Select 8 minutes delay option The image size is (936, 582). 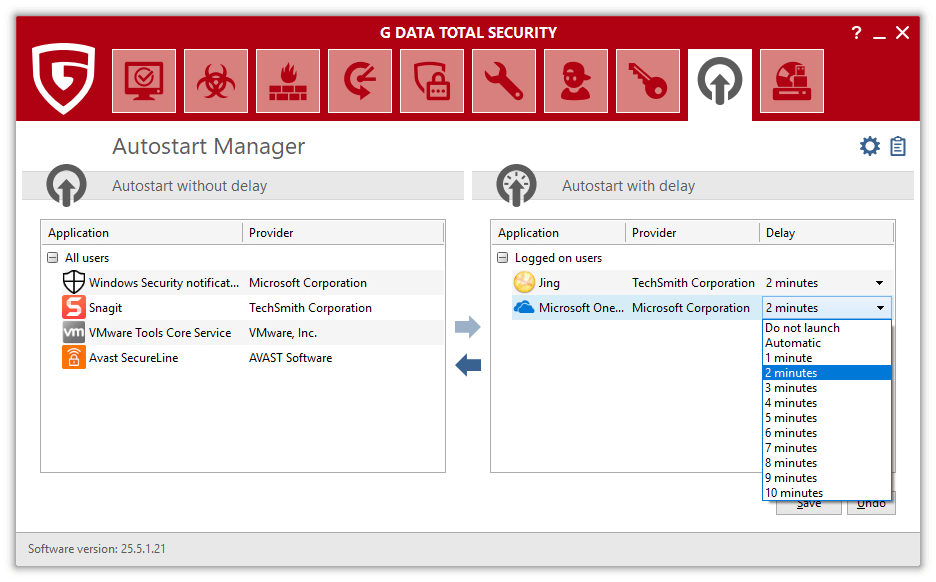(x=827, y=463)
